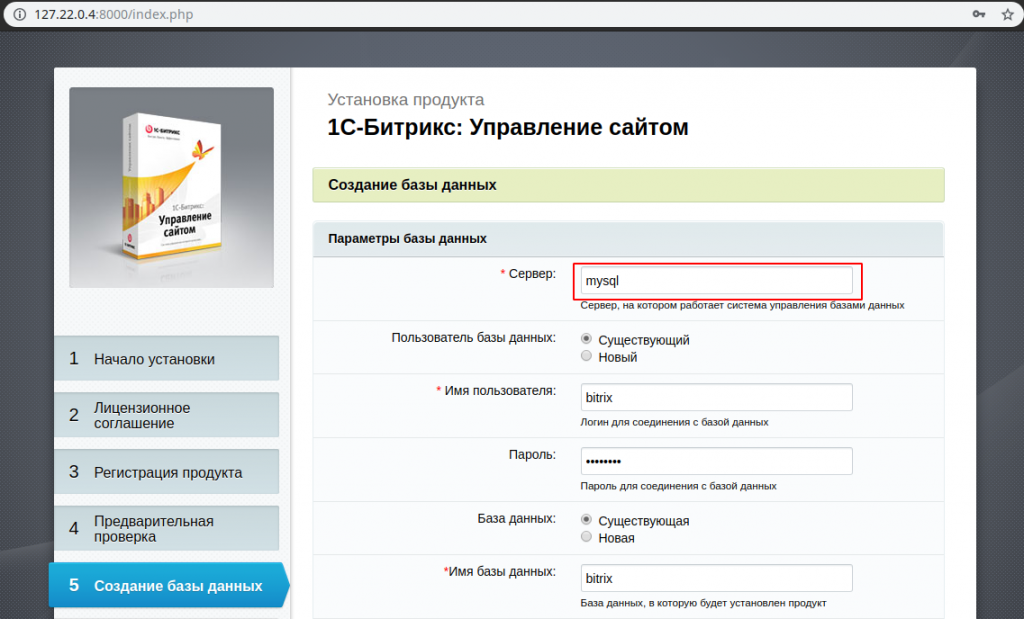
Task: Click the Создание базы данных heading
Action: [628, 185]
